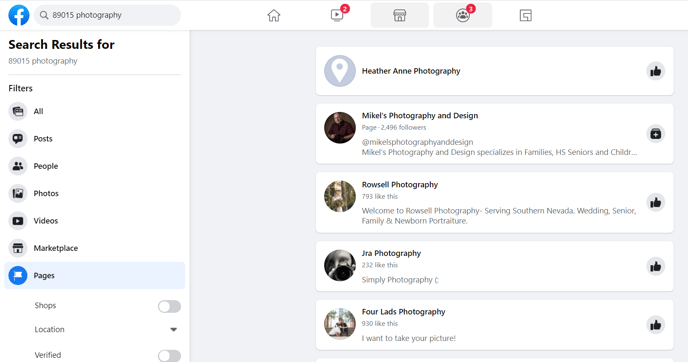Screen dimensions: 688x362
Task: Click 'I want to take your picture!' text
Action: [408, 338]
